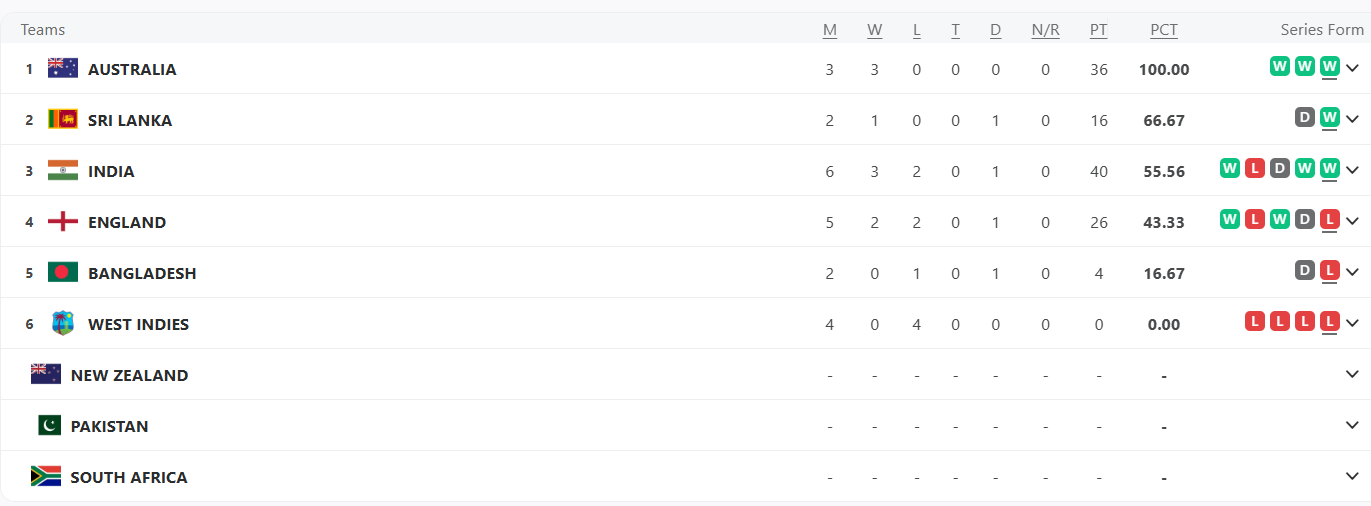The width and height of the screenshot is (1371, 506).
Task: Expand the Pakistan row chevron
Action: pos(1353,426)
